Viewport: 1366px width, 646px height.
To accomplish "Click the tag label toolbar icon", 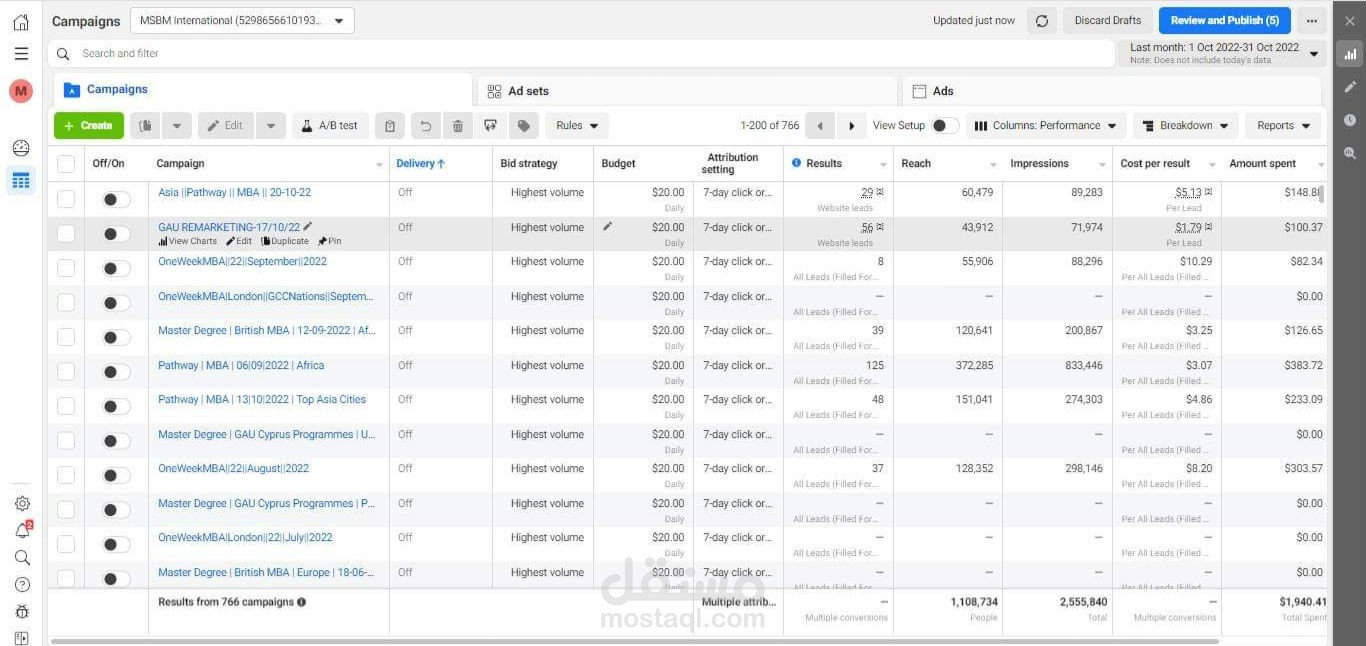I will click(523, 126).
